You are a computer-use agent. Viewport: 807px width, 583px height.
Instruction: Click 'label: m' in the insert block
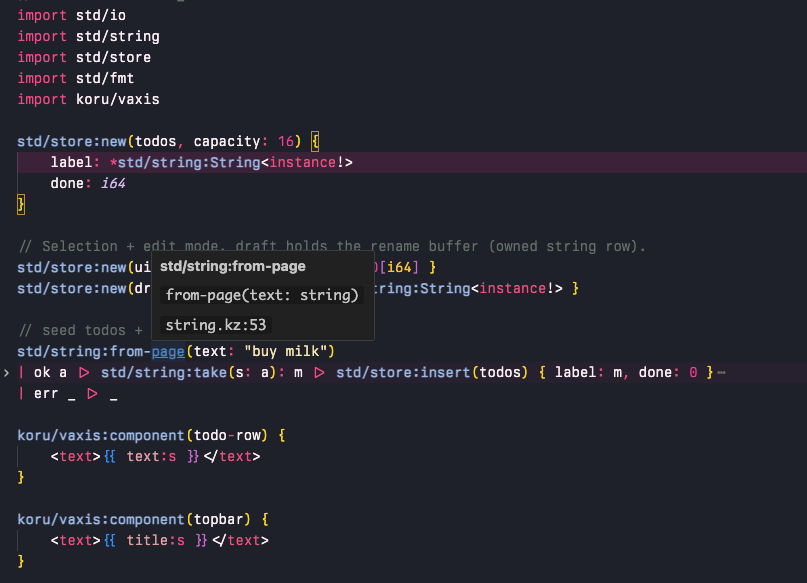[x=588, y=373]
